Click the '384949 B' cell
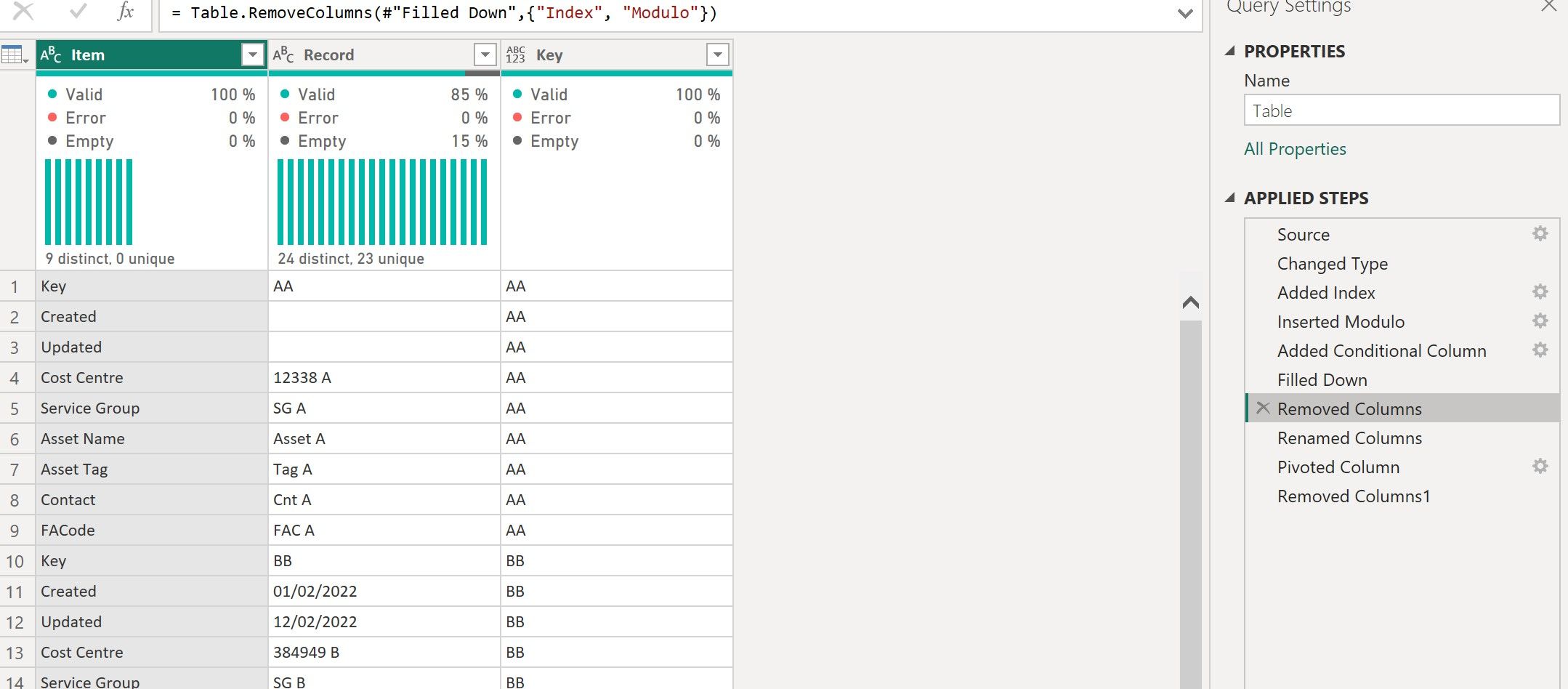This screenshot has width=1568, height=689. [x=384, y=653]
